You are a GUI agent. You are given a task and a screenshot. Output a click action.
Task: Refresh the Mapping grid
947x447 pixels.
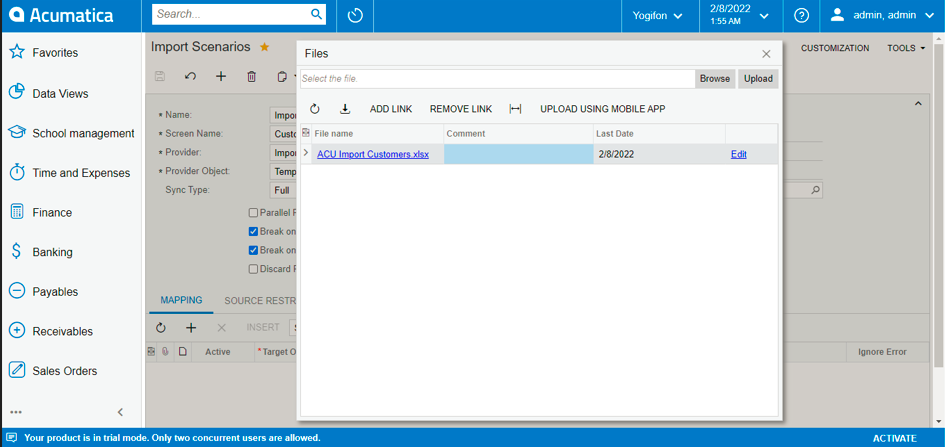[x=160, y=327]
